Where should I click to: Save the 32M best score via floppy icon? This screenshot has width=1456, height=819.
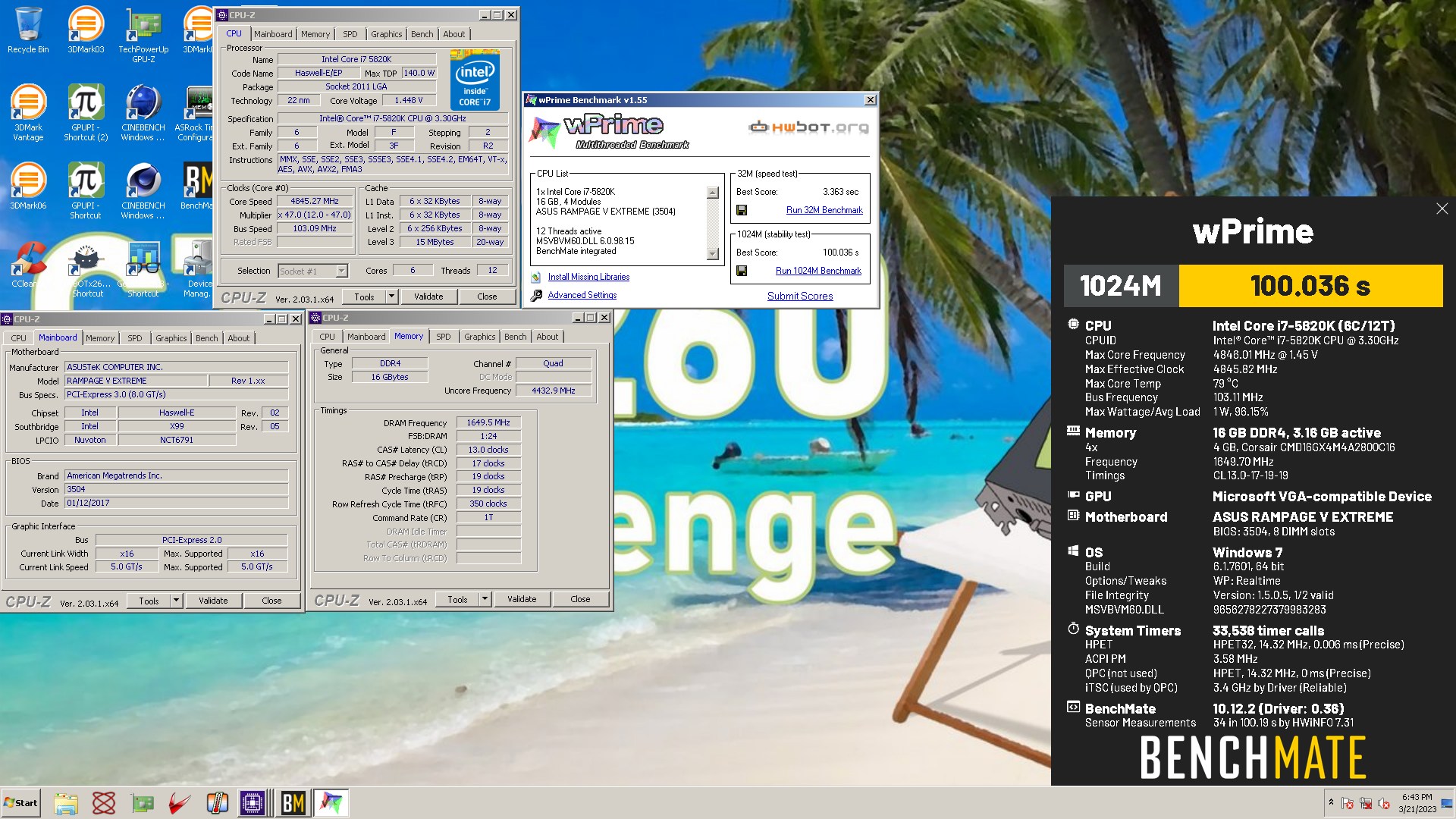pos(742,210)
